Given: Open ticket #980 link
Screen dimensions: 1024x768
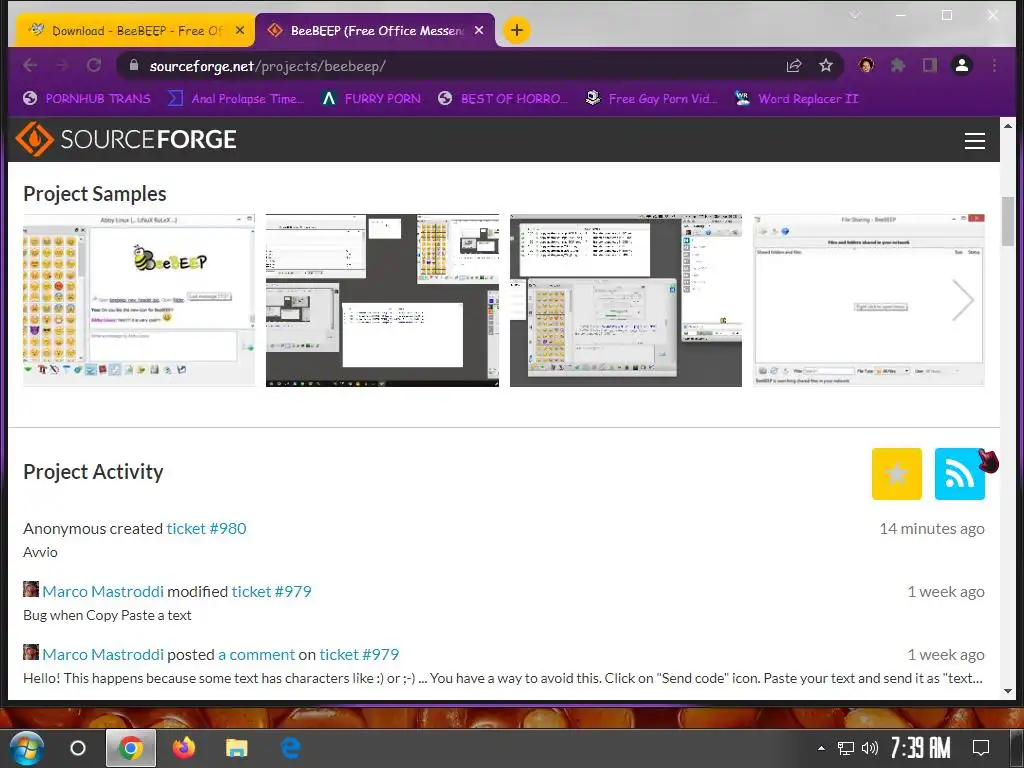Looking at the screenshot, I should click(206, 528).
